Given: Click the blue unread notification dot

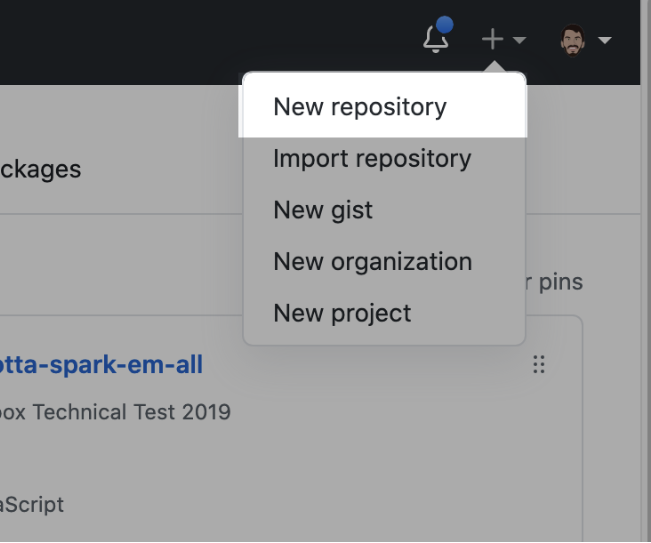Looking at the screenshot, I should point(446,26).
